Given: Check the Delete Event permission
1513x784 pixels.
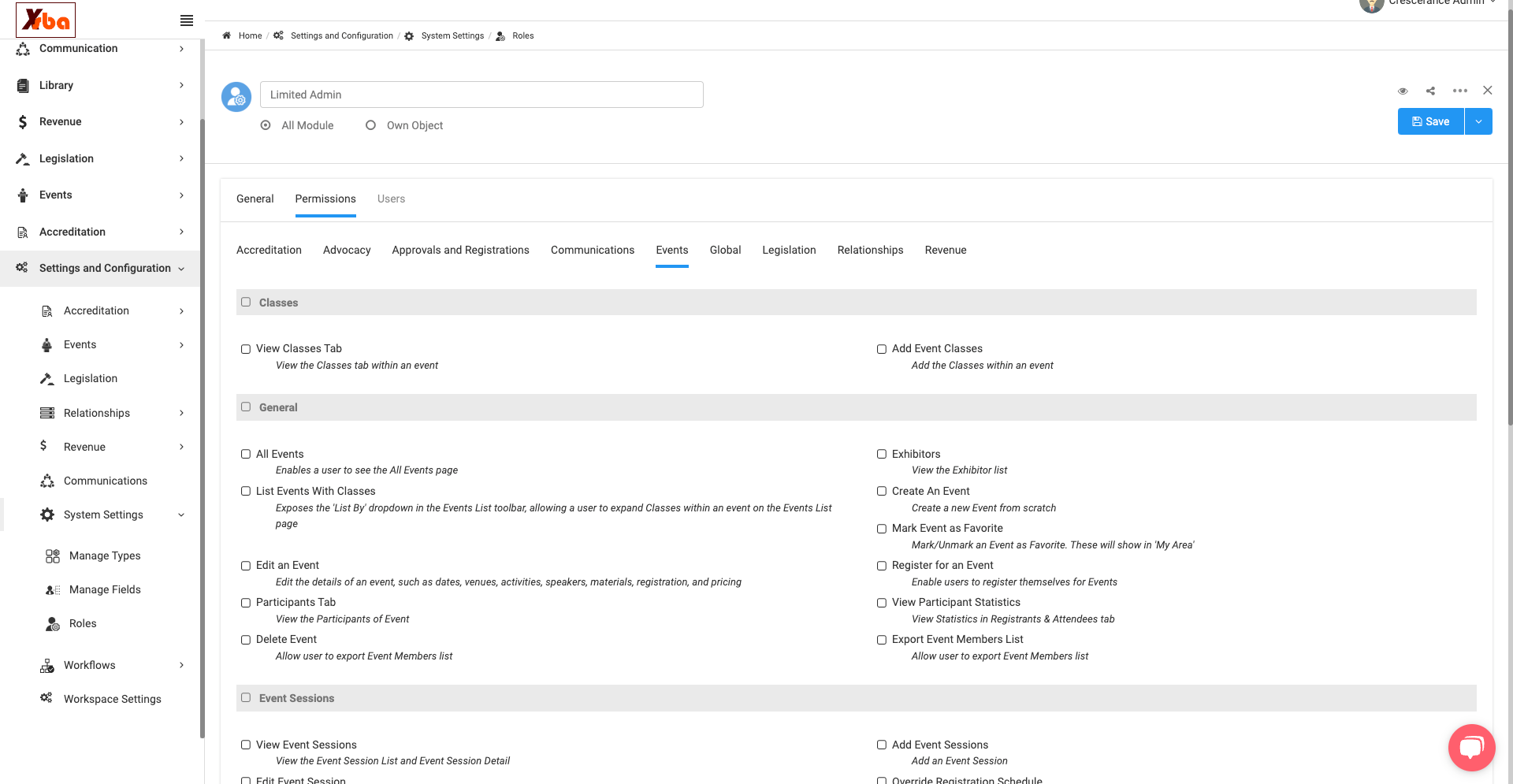Looking at the screenshot, I should tap(246, 640).
